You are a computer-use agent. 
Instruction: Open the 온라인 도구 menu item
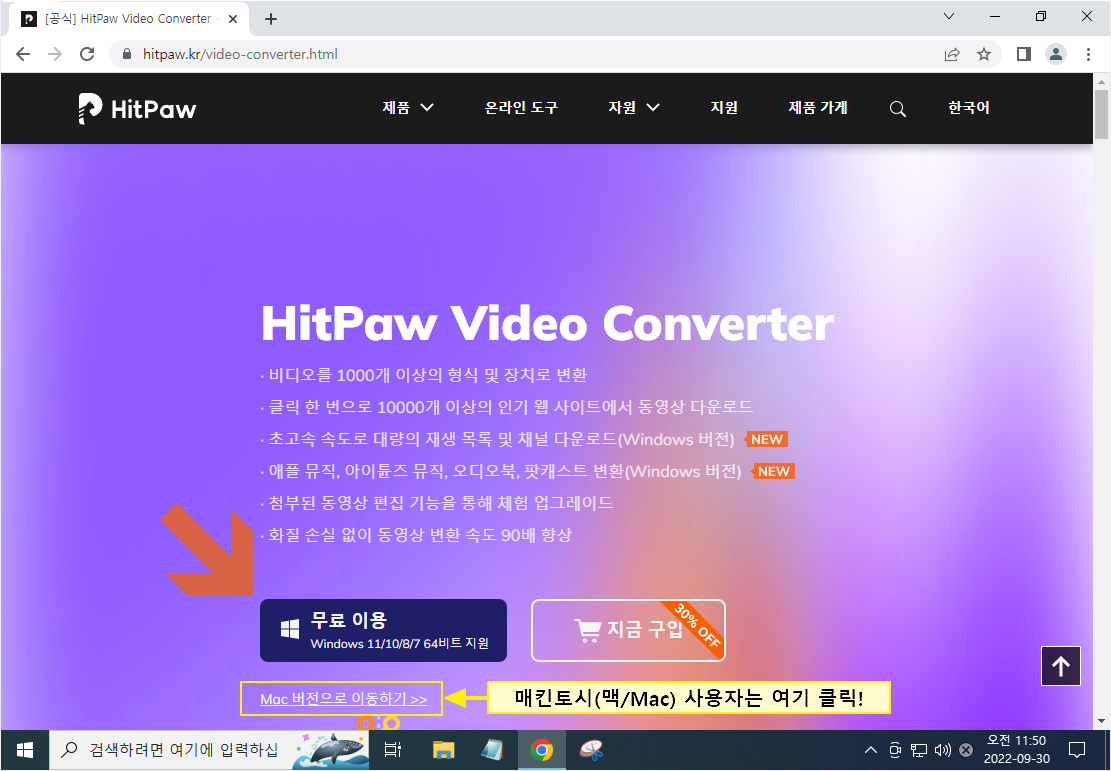click(521, 108)
